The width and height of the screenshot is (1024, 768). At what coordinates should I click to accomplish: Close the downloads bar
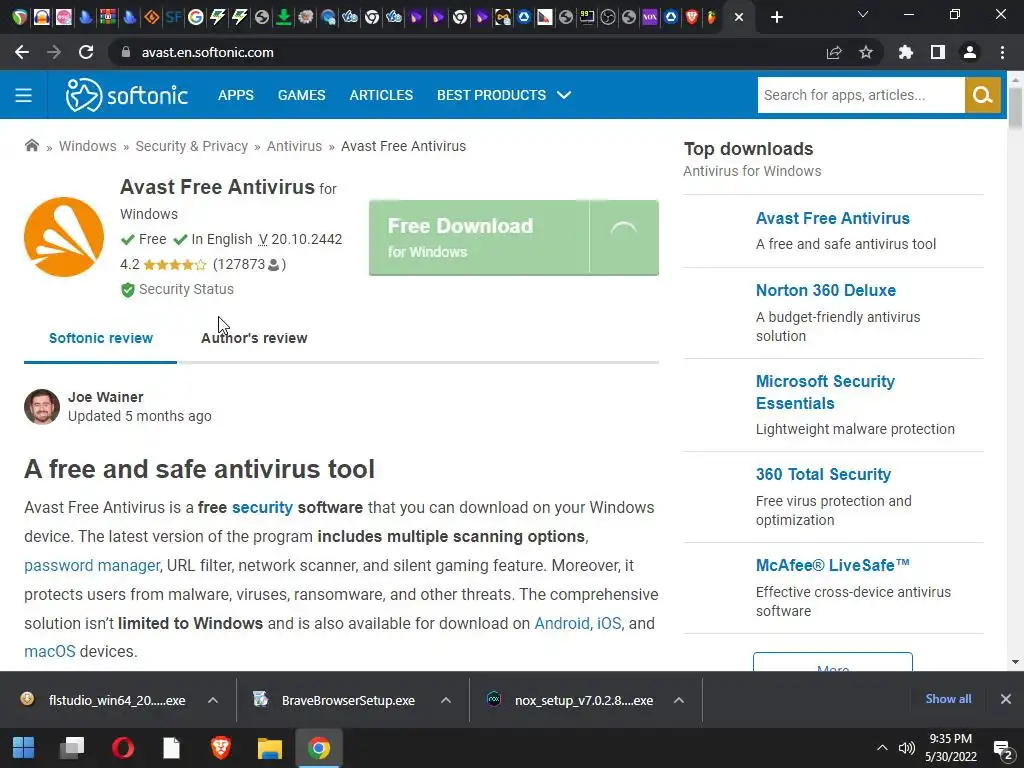click(1006, 699)
